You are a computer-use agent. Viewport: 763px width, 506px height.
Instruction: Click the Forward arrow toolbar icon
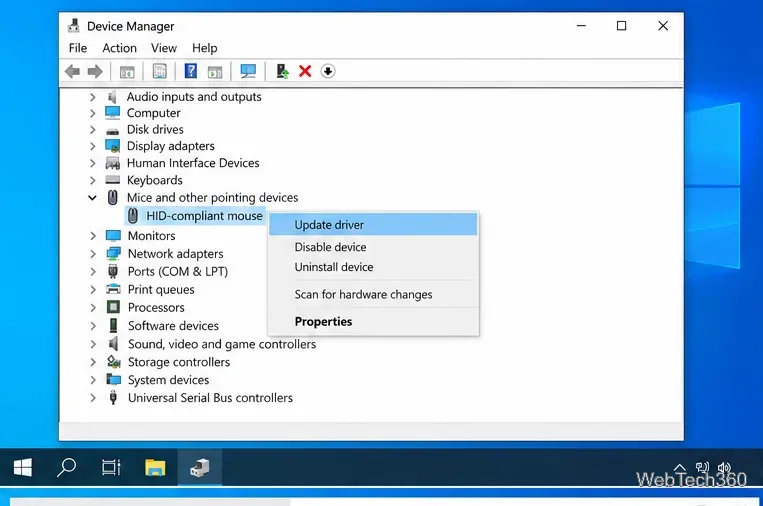95,72
